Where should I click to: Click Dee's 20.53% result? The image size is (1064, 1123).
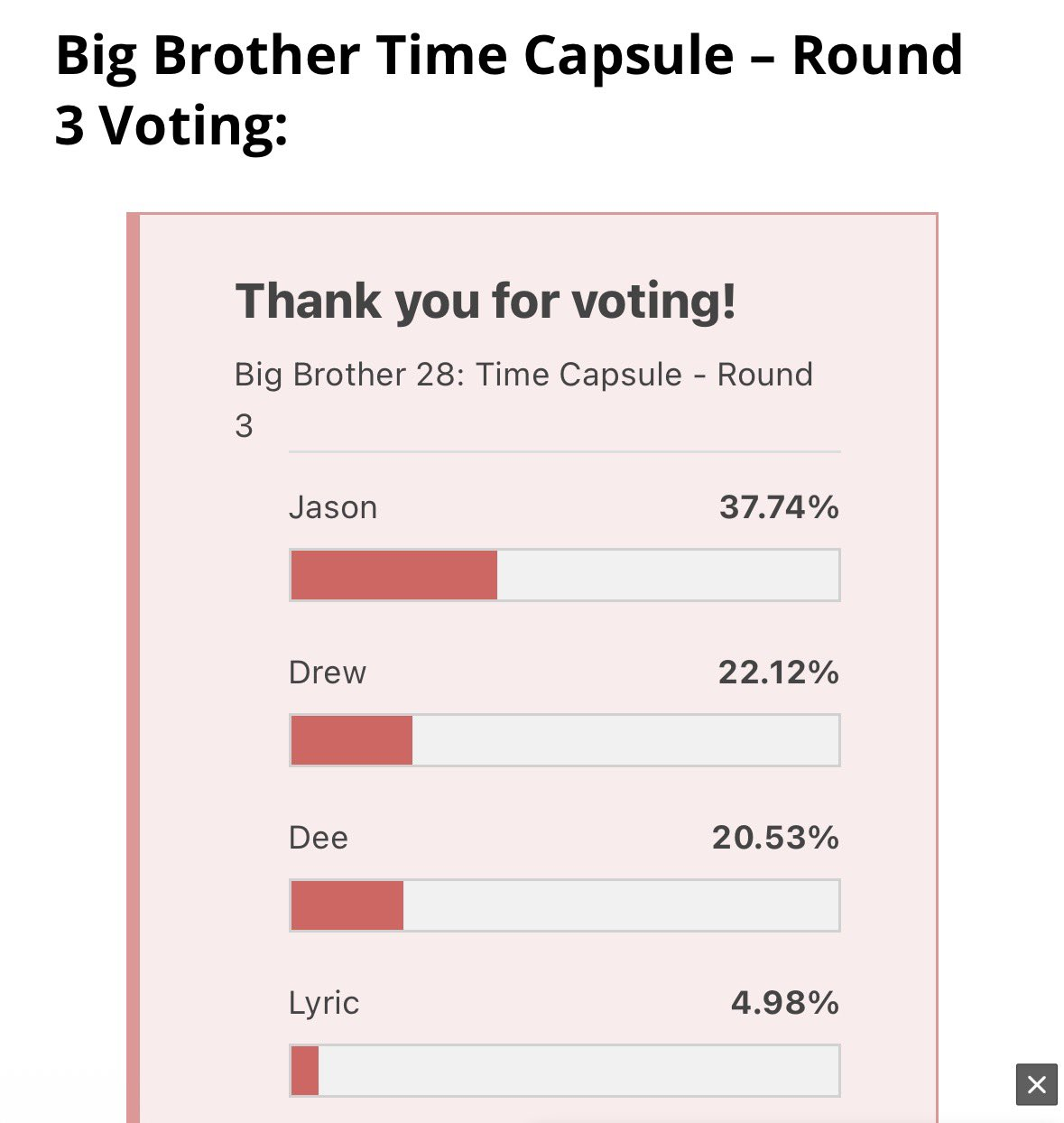click(776, 839)
